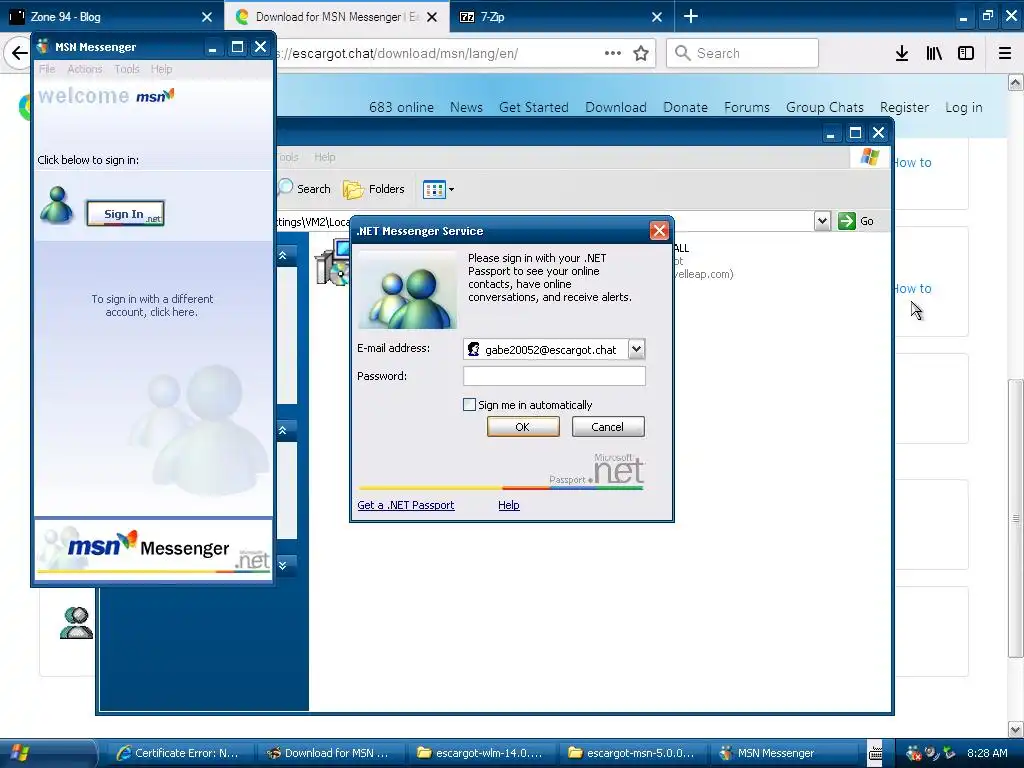Click Cancel in the sign-in dialog
This screenshot has width=1024, height=768.
(607, 426)
